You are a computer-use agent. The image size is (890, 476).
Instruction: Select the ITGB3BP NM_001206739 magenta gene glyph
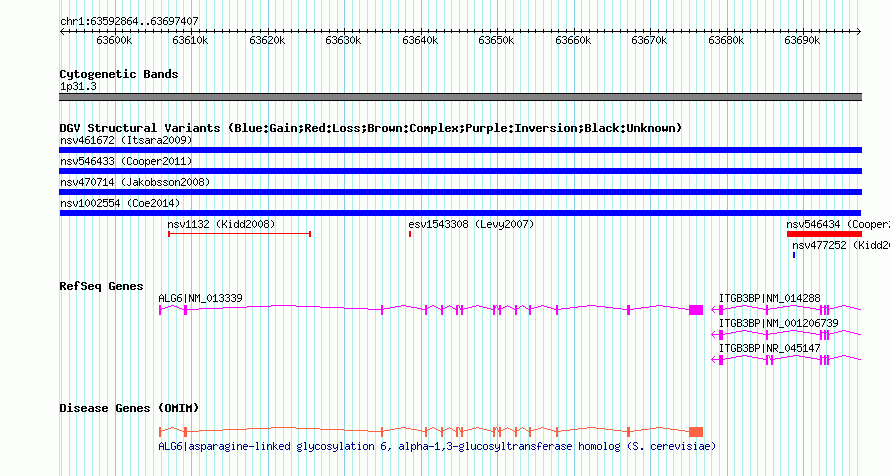786,335
